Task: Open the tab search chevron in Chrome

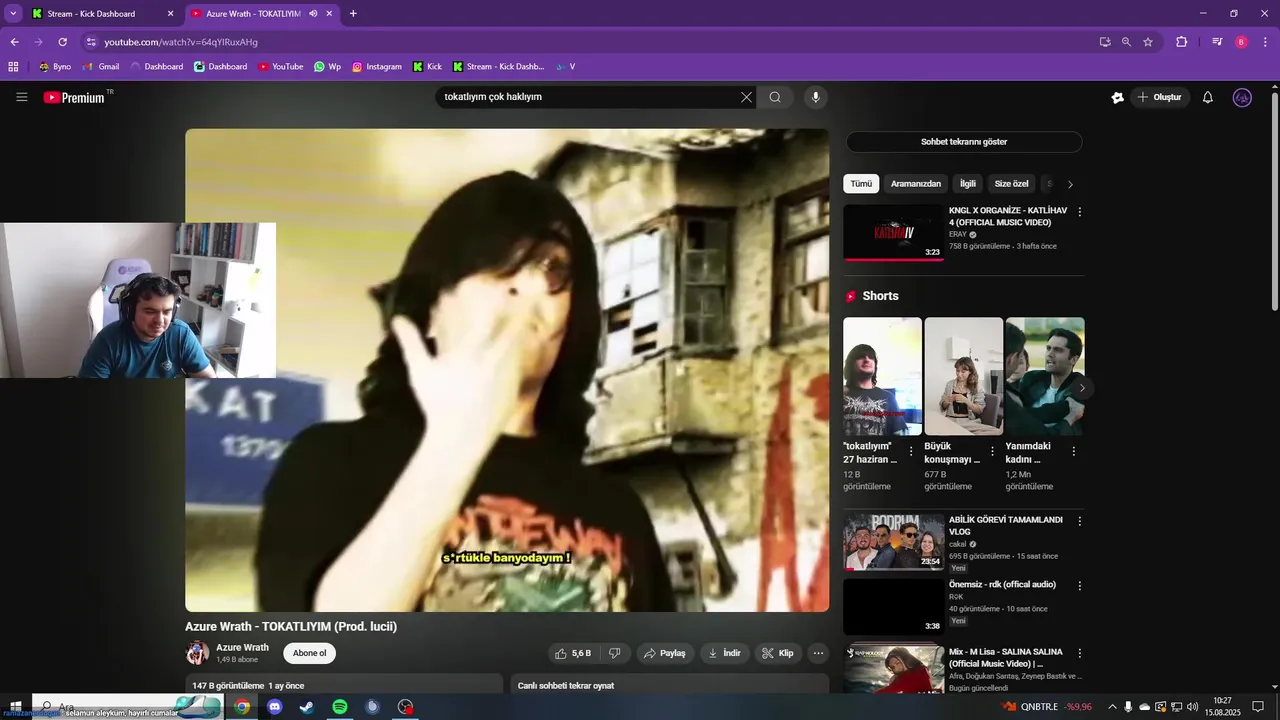Action: (13, 14)
